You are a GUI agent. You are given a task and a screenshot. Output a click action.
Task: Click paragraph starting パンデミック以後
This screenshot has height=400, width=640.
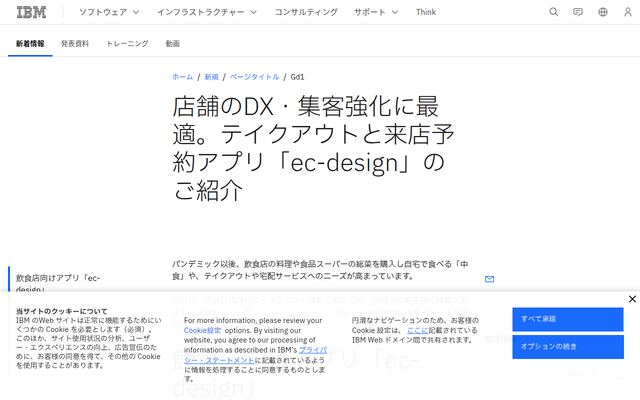pos(320,270)
